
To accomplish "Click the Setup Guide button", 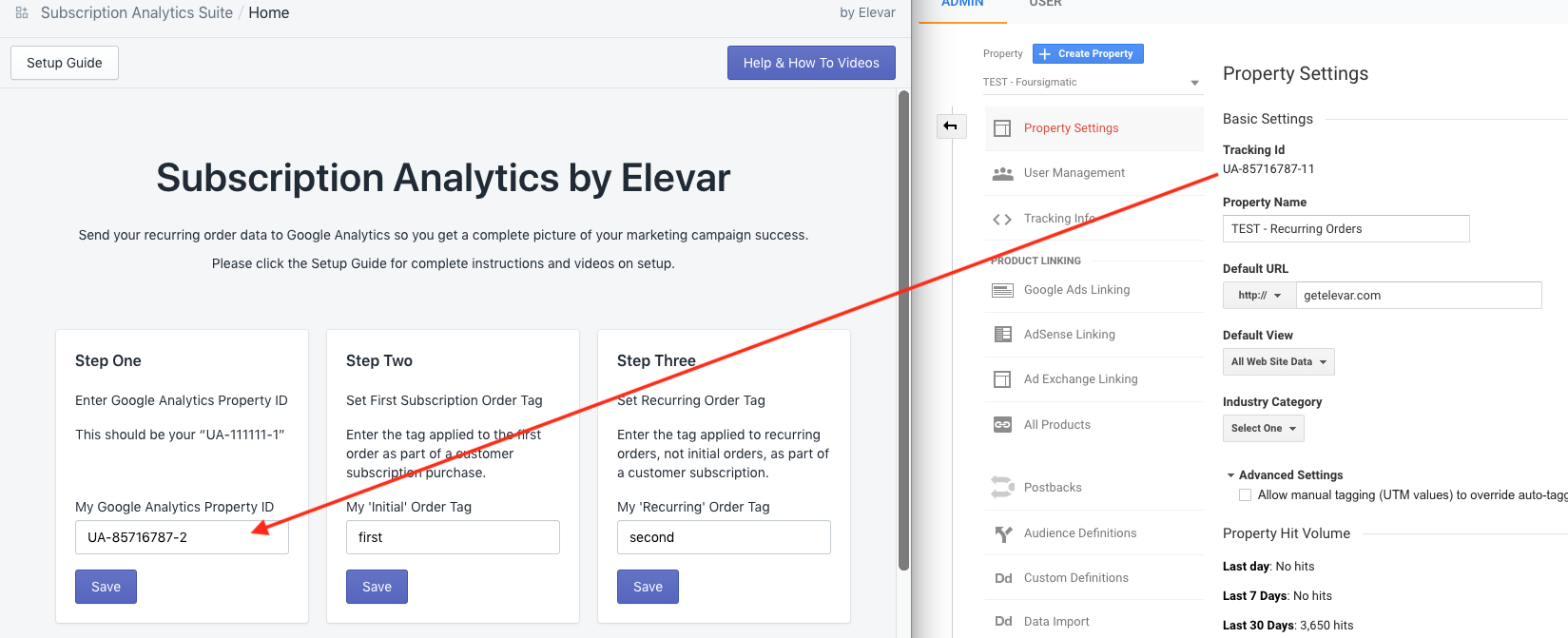I will [x=65, y=63].
